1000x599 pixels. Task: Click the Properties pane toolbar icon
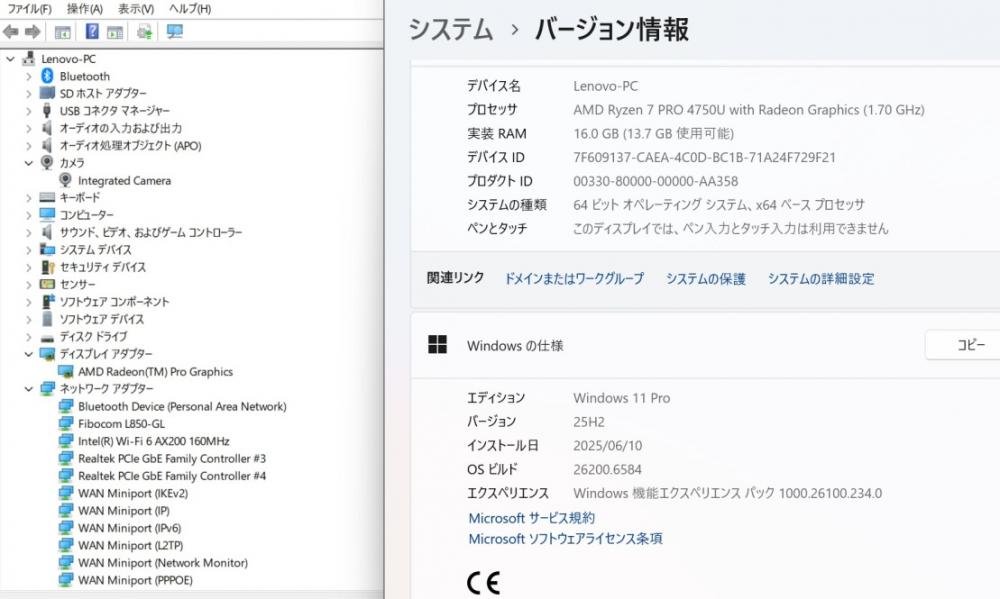pyautogui.click(x=115, y=32)
